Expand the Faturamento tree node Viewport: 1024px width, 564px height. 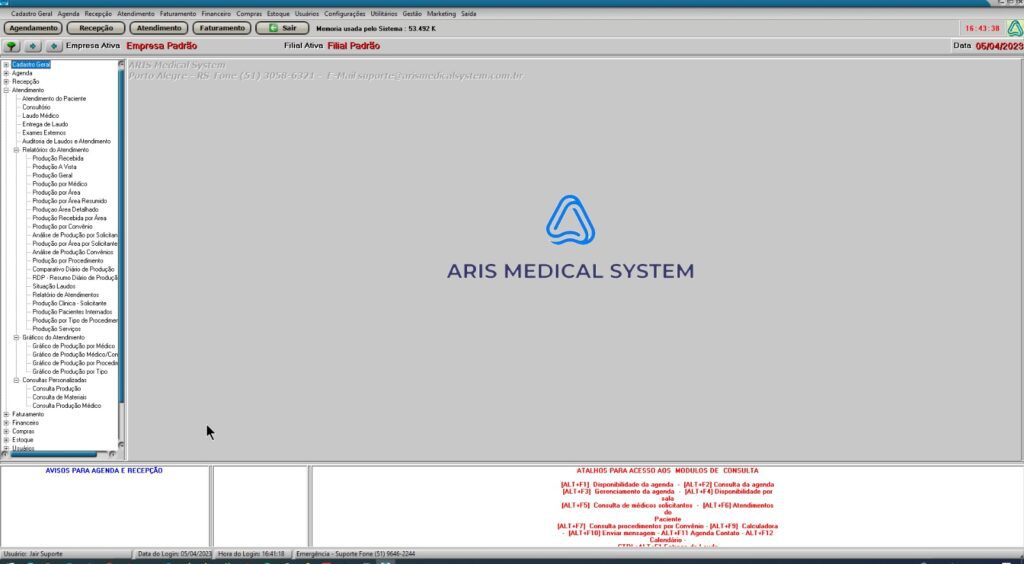6,414
